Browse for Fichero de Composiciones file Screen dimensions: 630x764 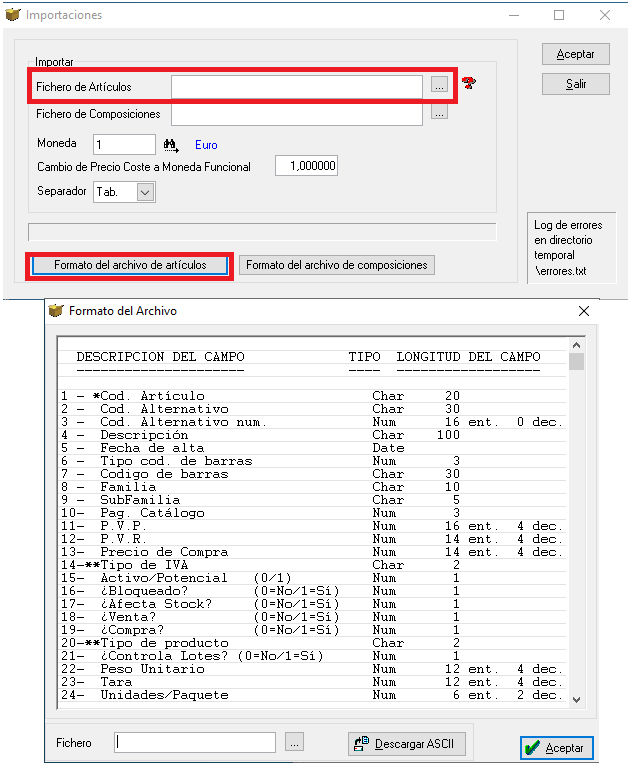(x=439, y=114)
